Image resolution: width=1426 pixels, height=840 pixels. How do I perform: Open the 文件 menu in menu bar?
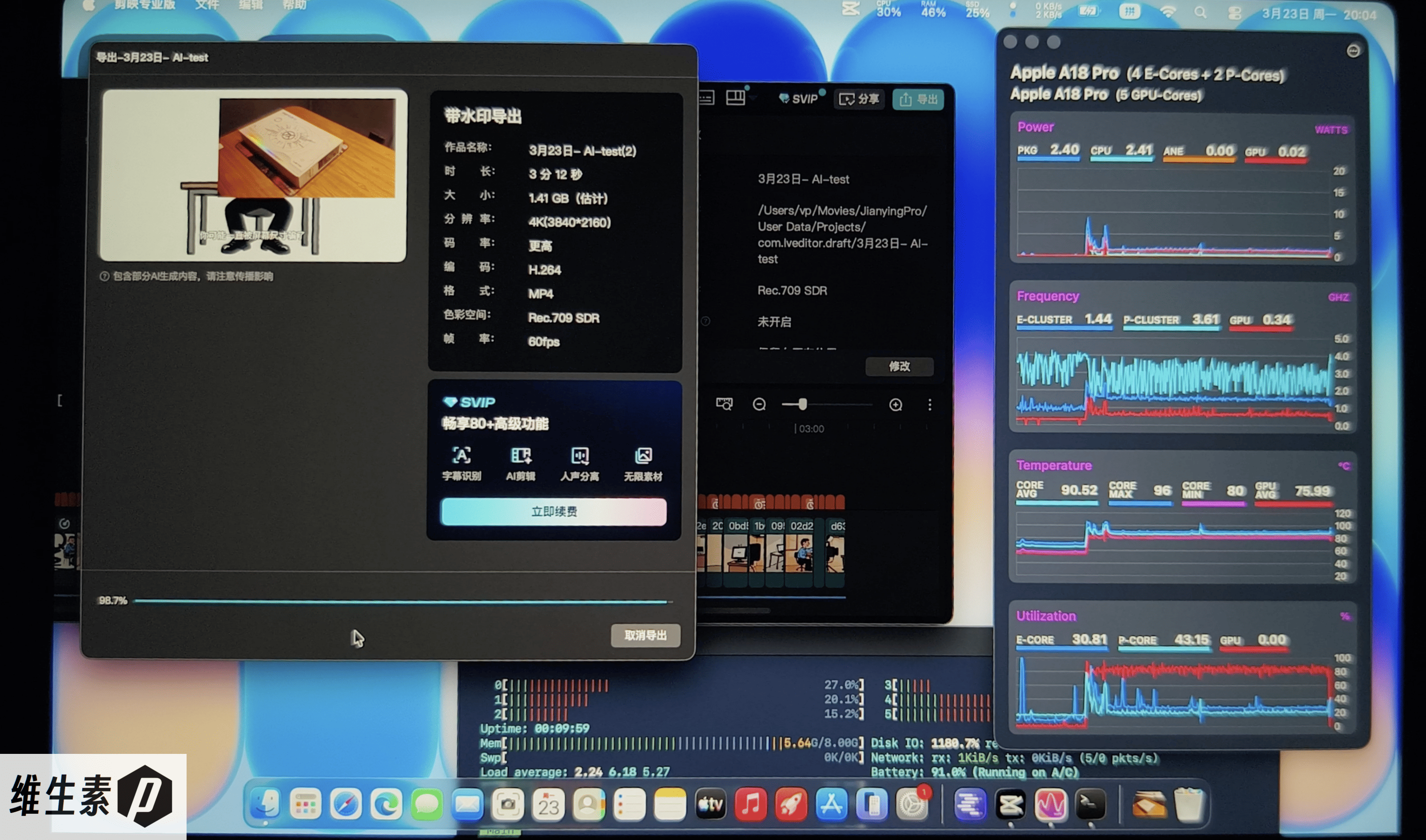[207, 5]
